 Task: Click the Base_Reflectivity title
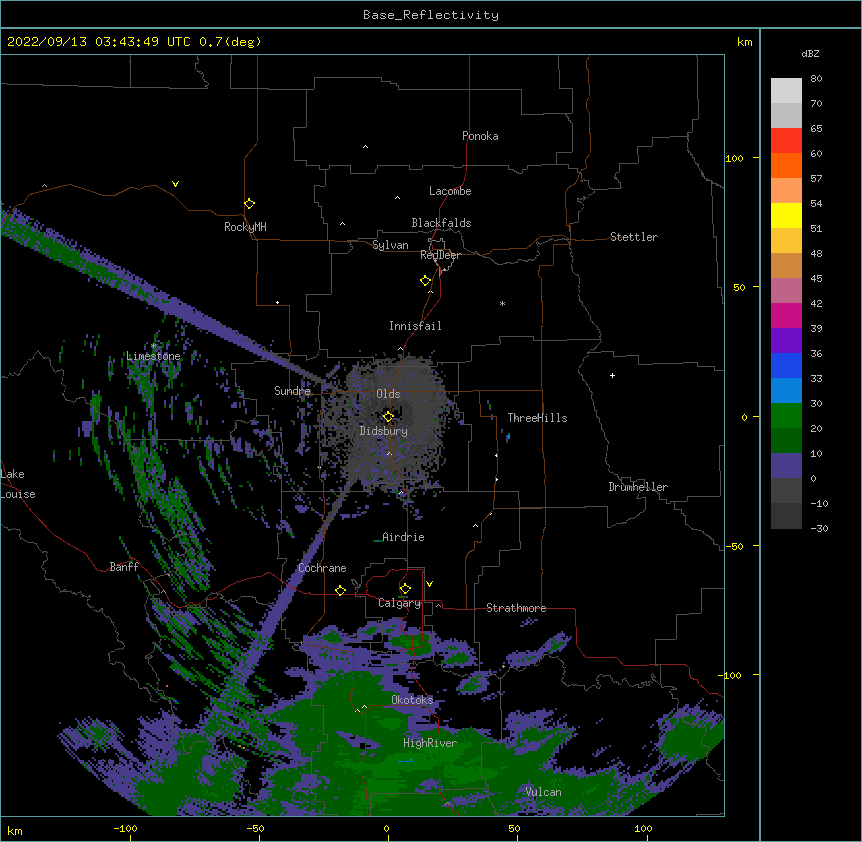[x=431, y=15]
